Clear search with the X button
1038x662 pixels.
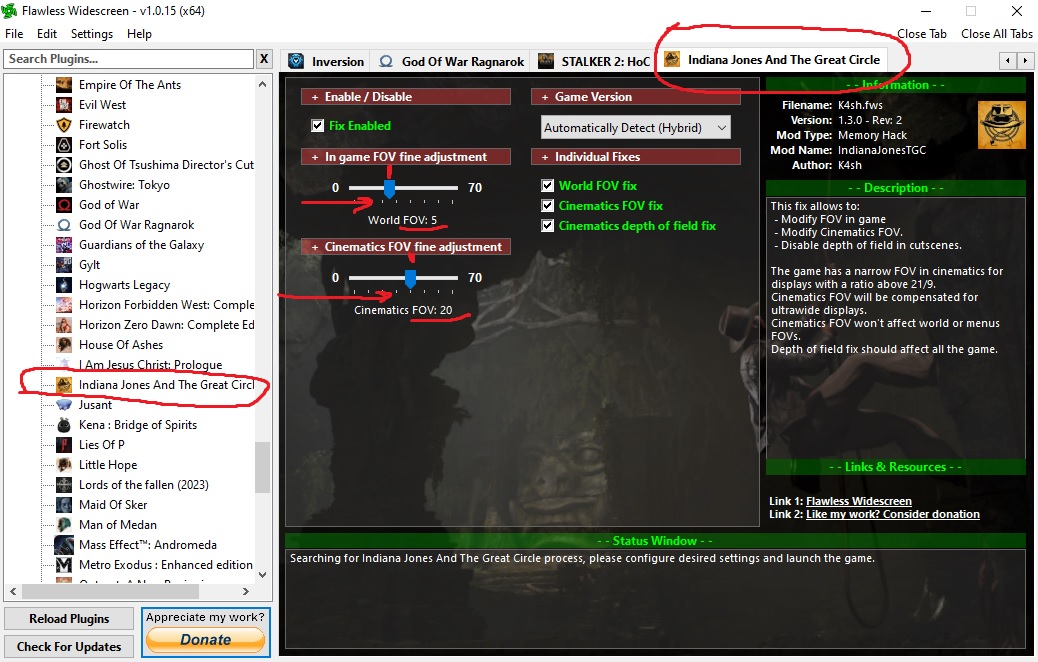[264, 59]
